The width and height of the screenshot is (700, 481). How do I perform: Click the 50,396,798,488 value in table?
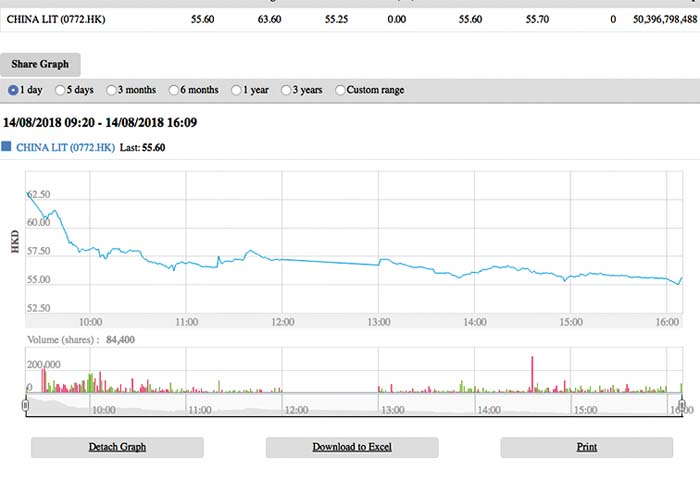665,19
